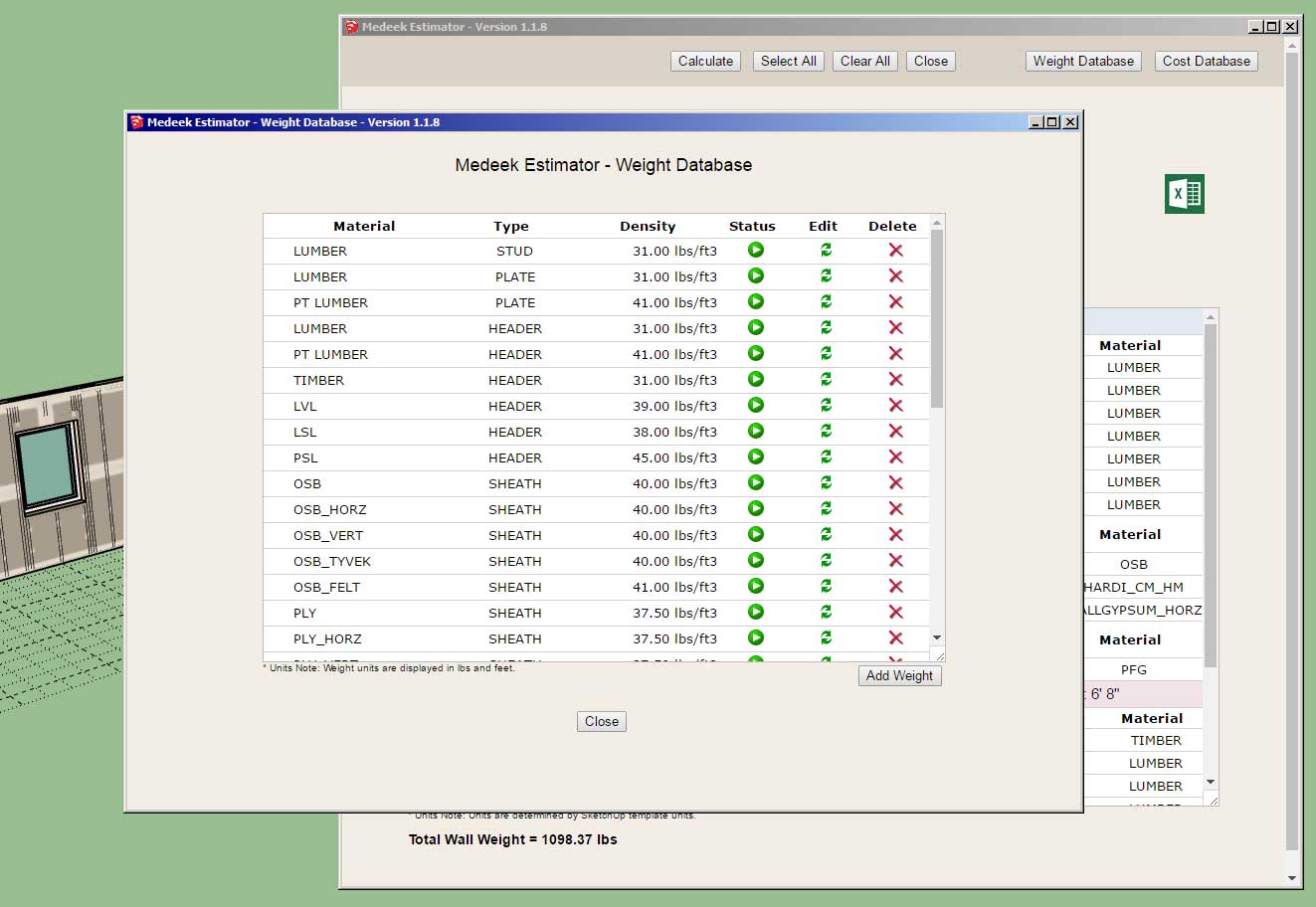The height and width of the screenshot is (907, 1316).
Task: Edit the OSB_TYVEK sheathing entry
Action: click(x=826, y=561)
